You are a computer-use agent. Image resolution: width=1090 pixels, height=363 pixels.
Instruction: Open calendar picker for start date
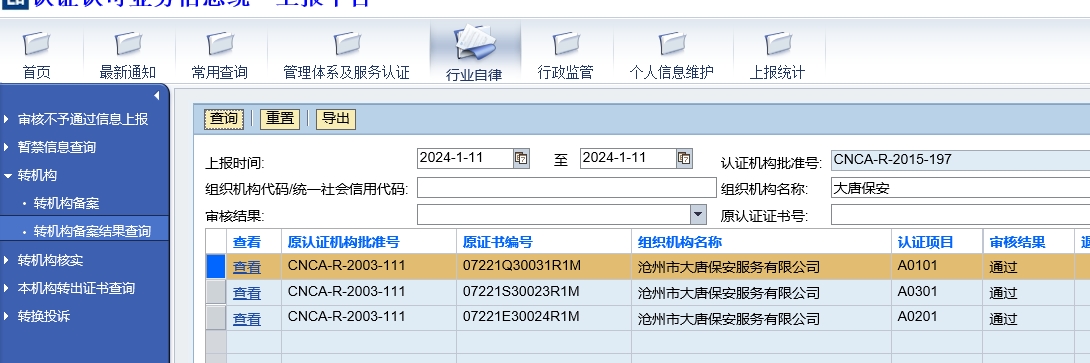521,159
